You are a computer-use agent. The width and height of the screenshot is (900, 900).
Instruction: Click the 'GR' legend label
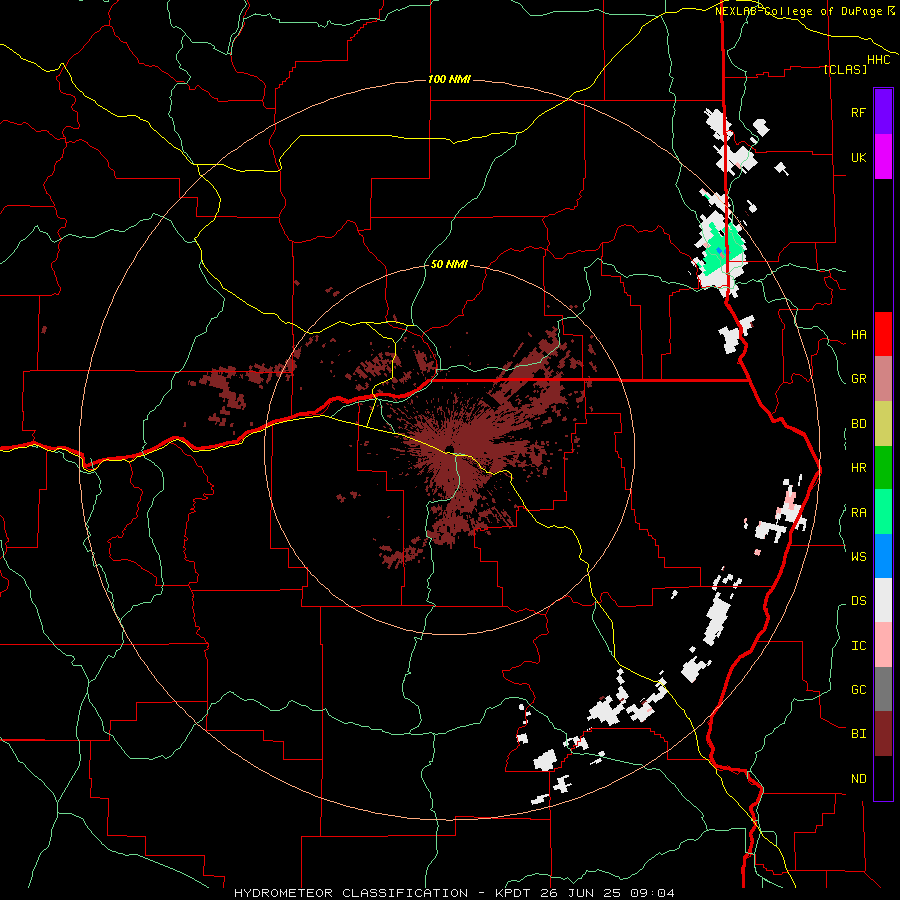point(858,379)
